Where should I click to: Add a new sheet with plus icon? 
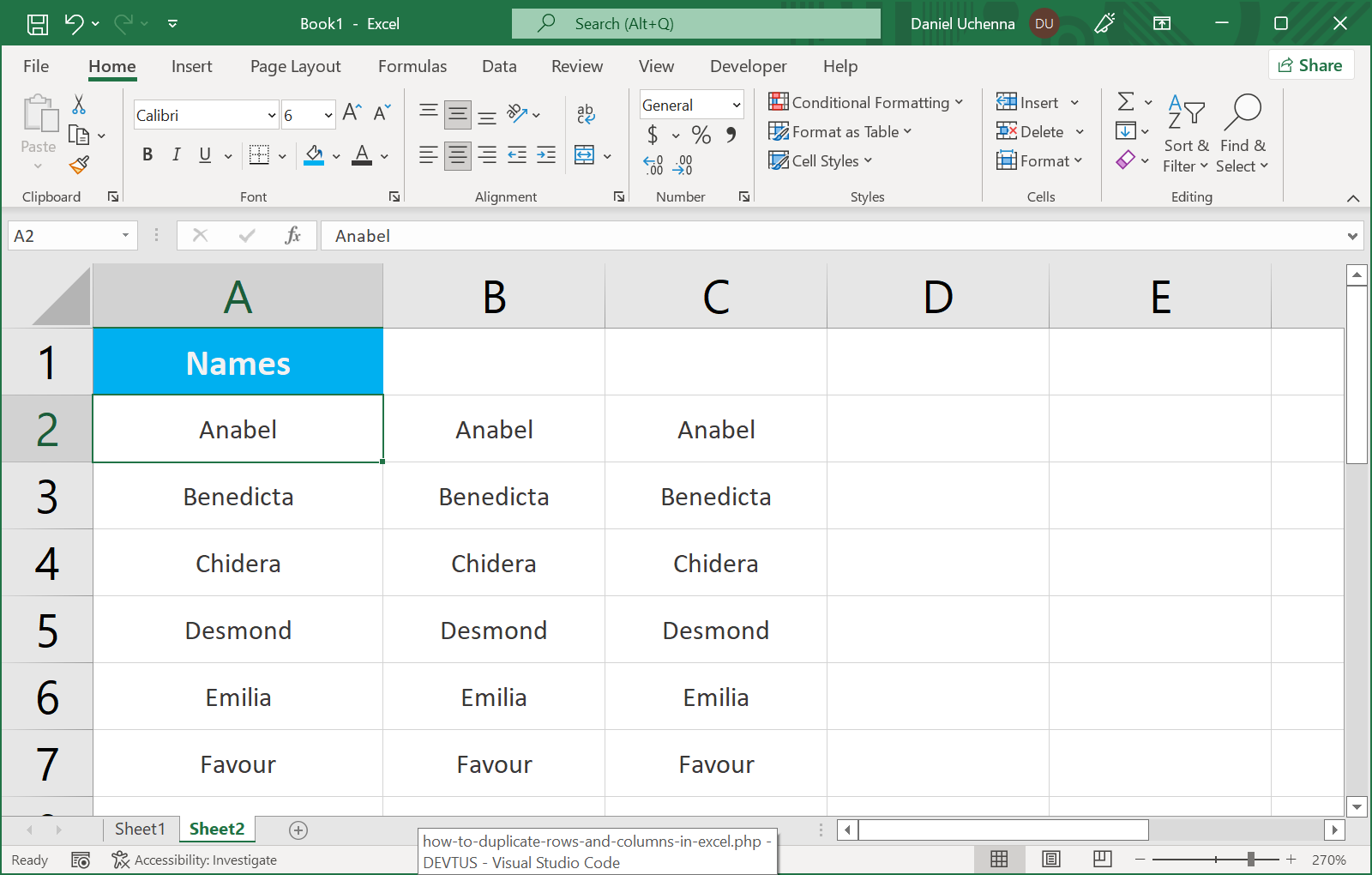(x=298, y=830)
